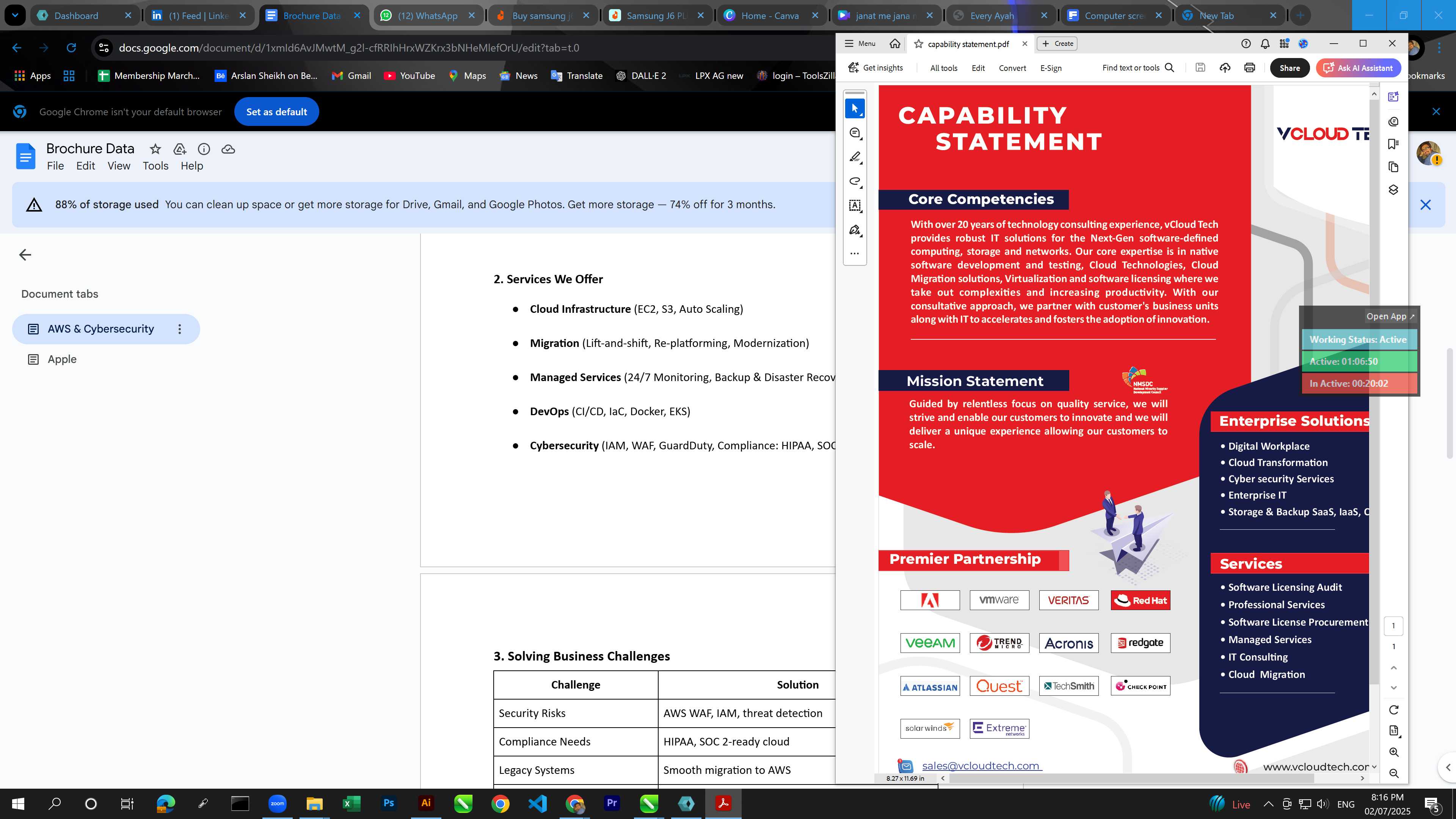This screenshot has height=819, width=1456.
Task: Show hidden system tray icons
Action: point(1268,804)
